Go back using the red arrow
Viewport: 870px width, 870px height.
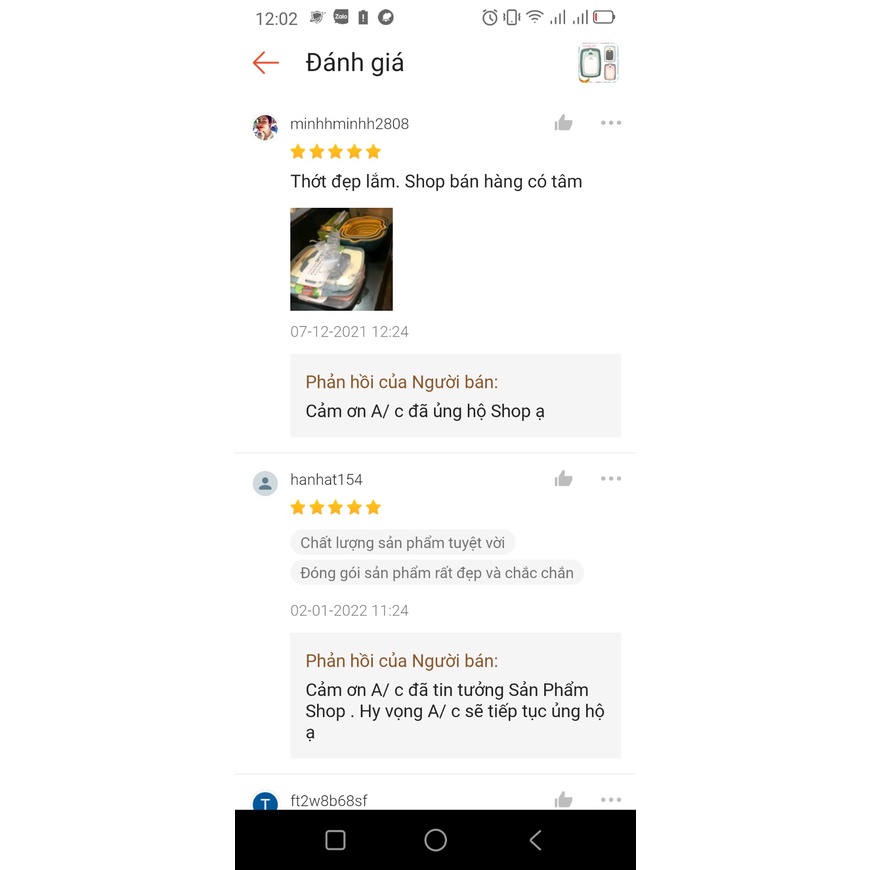[x=266, y=63]
